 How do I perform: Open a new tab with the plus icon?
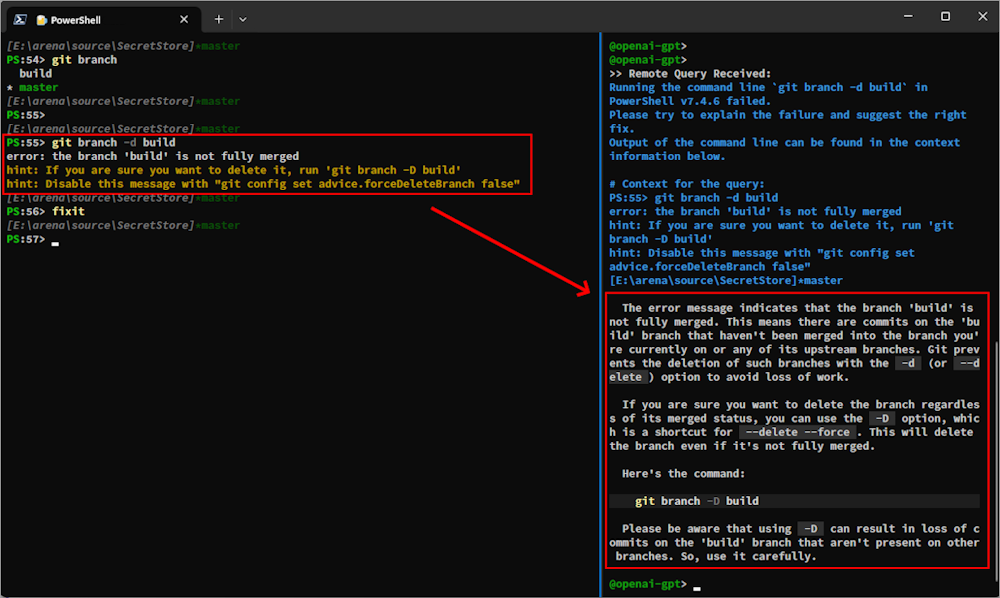218,18
